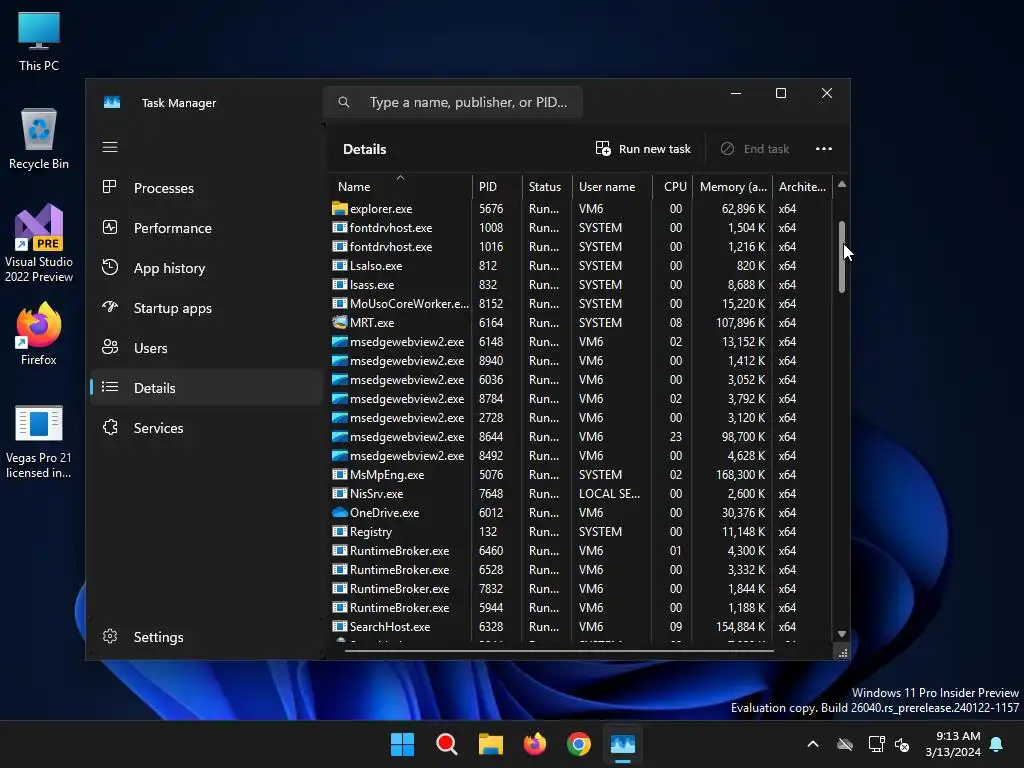
Task: Select fontdrvhost.exe with PID 1008
Action: 580,228
